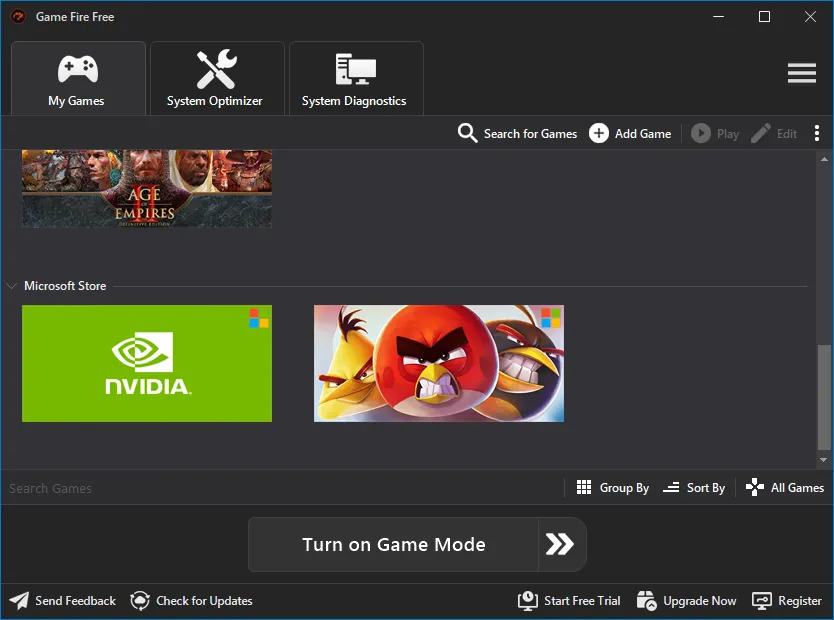Click the update refresh icon

(140, 601)
